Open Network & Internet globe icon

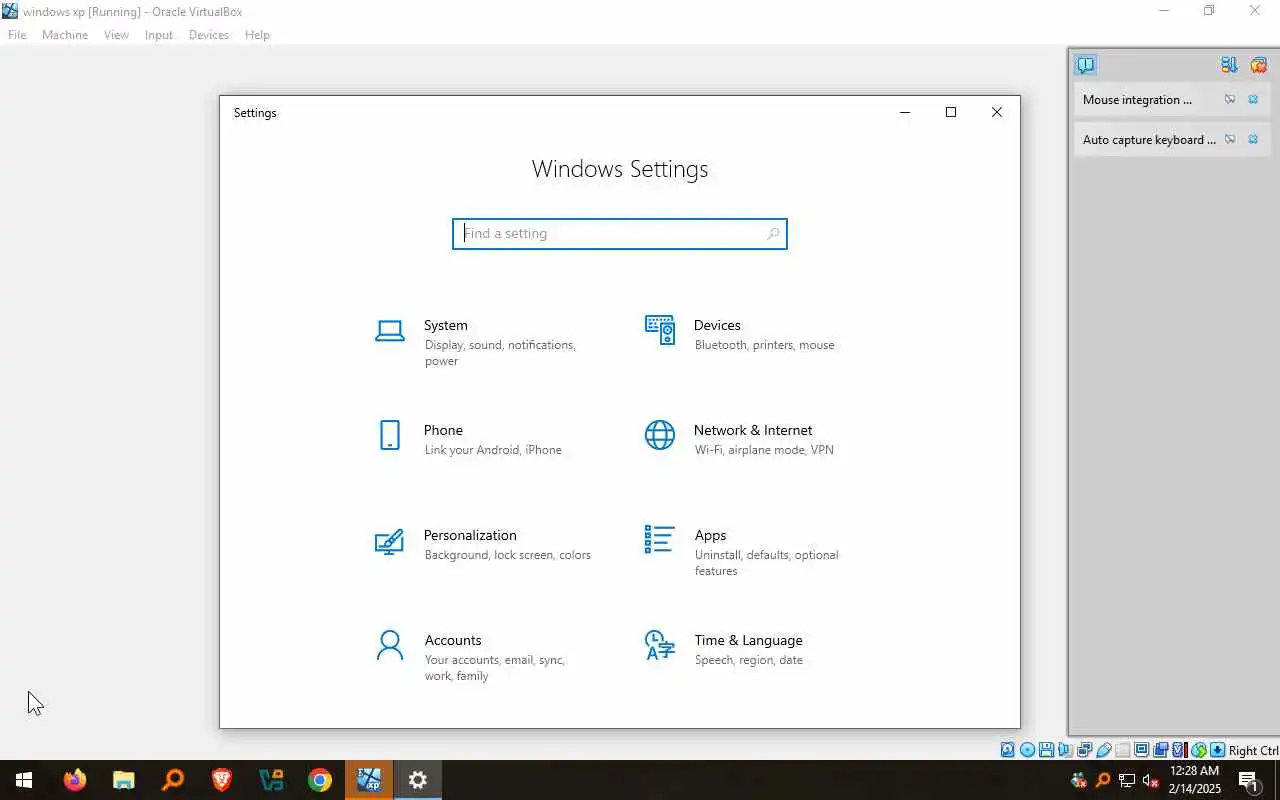pos(660,435)
